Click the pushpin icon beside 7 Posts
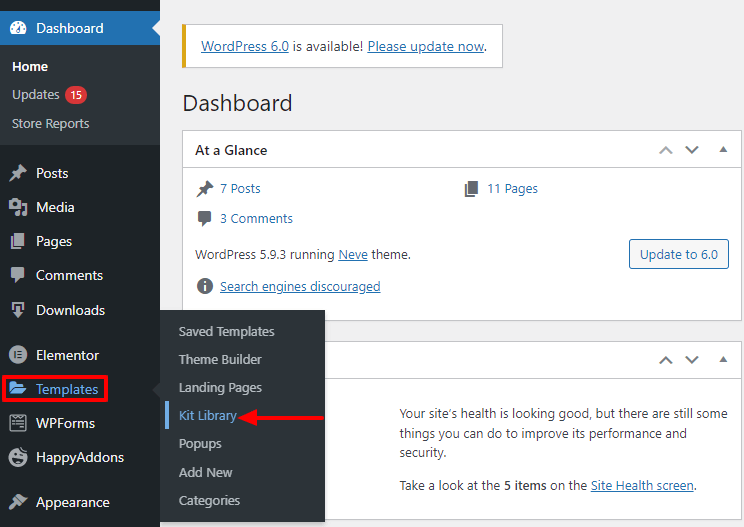Viewport: 744px width, 527px height. tap(205, 189)
